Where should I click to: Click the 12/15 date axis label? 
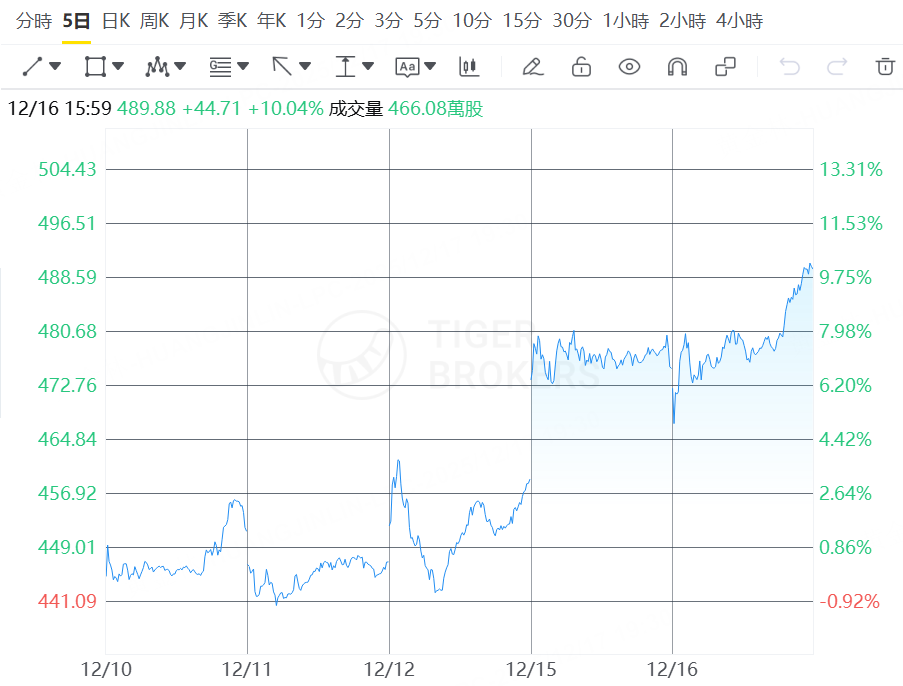[531, 669]
